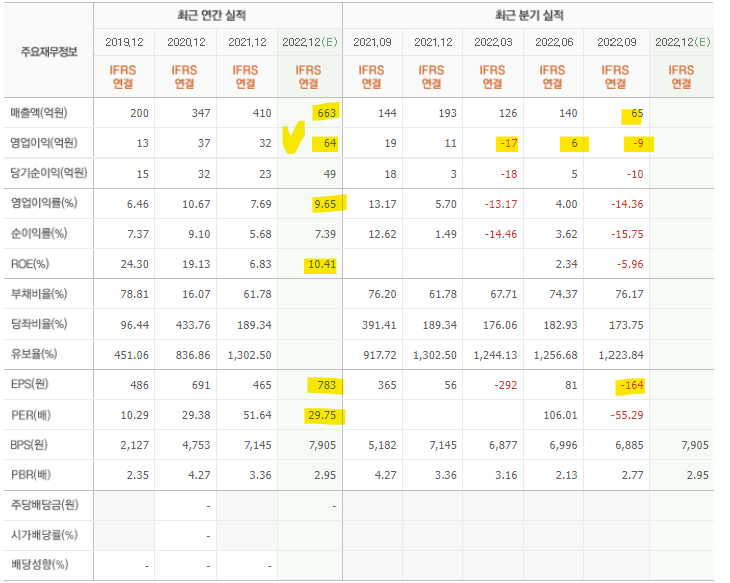Select the '영업이익(억원)' row label
730x583 pixels.
point(44,143)
